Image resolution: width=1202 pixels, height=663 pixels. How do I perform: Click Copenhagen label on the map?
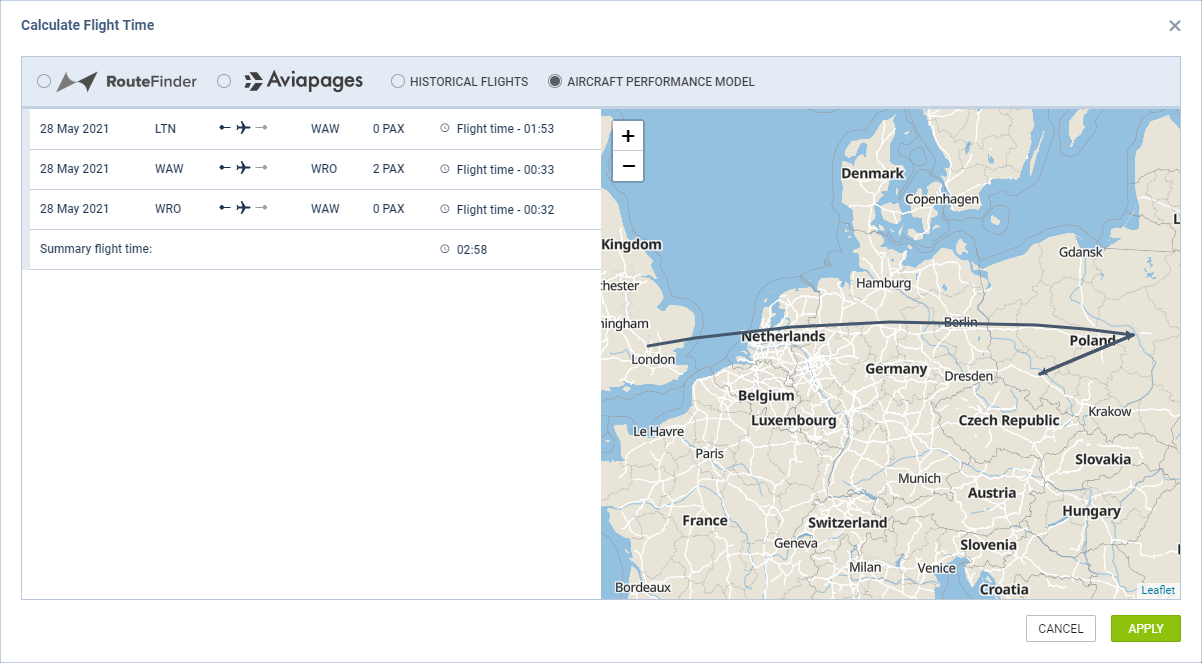point(942,199)
